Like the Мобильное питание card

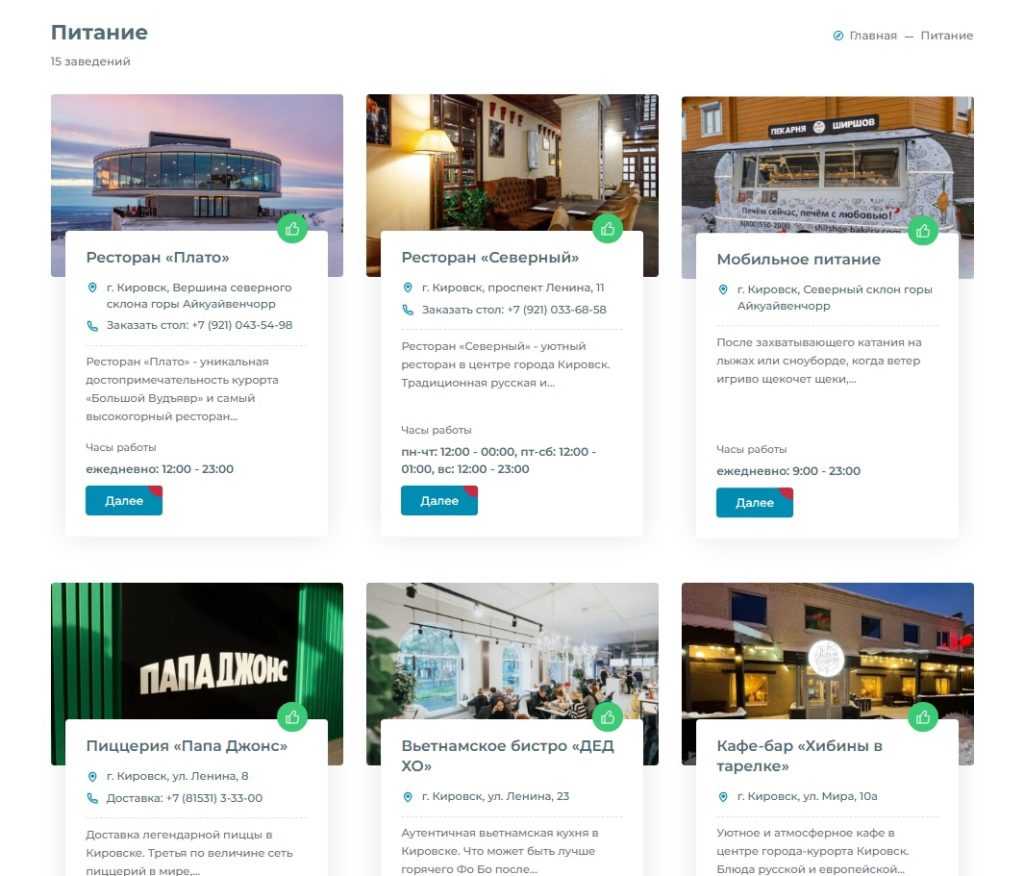tap(923, 231)
